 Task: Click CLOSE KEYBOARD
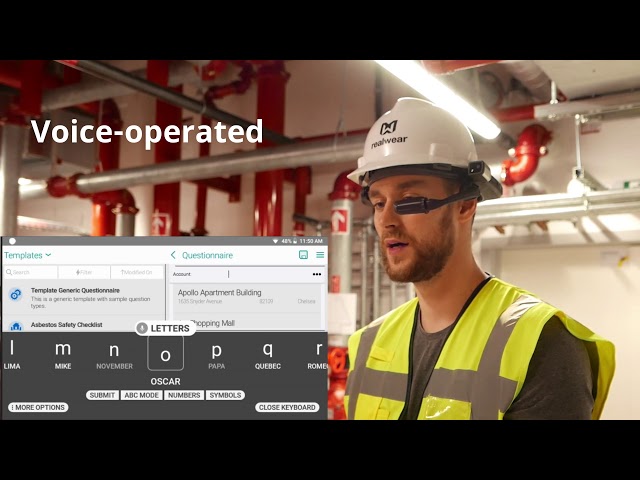[x=287, y=407]
